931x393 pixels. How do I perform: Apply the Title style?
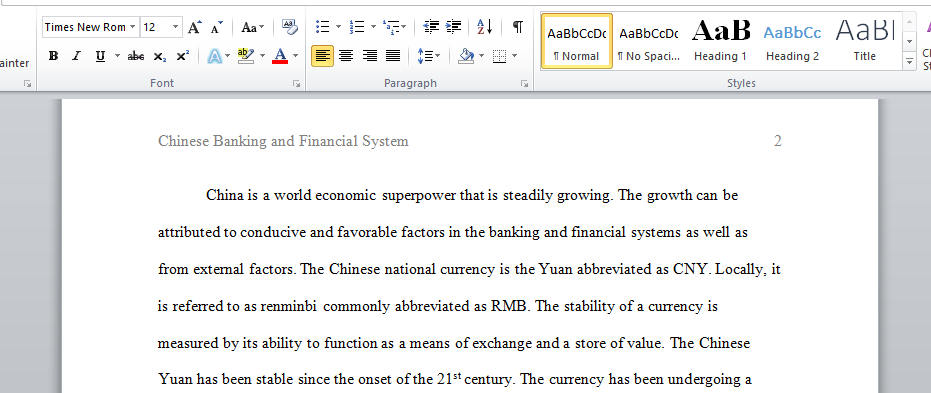tap(864, 42)
